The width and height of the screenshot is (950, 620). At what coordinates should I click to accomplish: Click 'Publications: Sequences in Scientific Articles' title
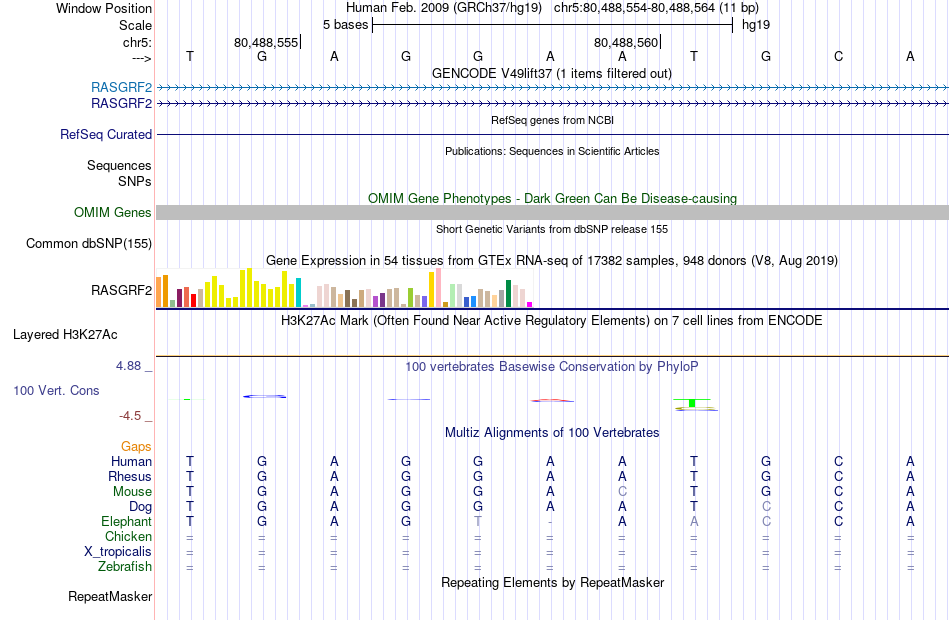click(552, 151)
